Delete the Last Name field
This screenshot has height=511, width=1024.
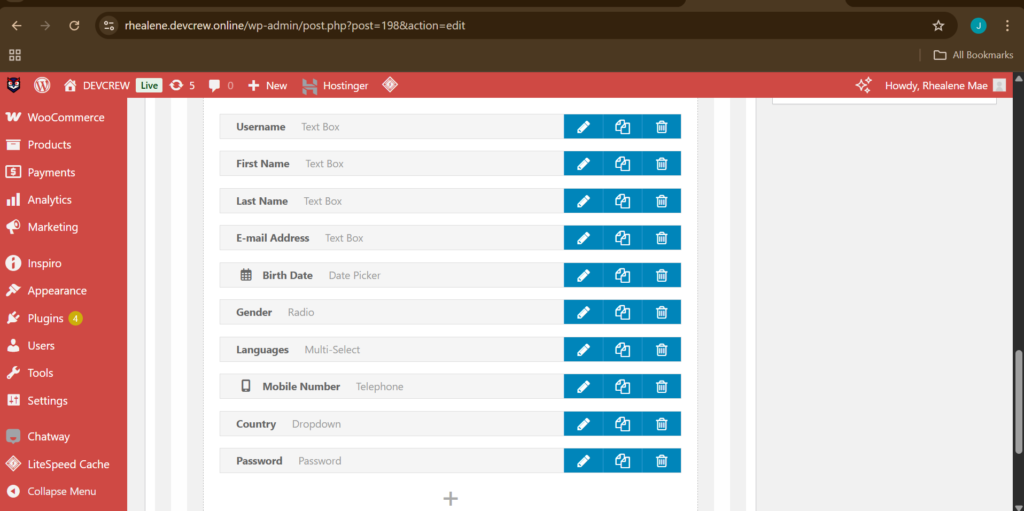(661, 201)
